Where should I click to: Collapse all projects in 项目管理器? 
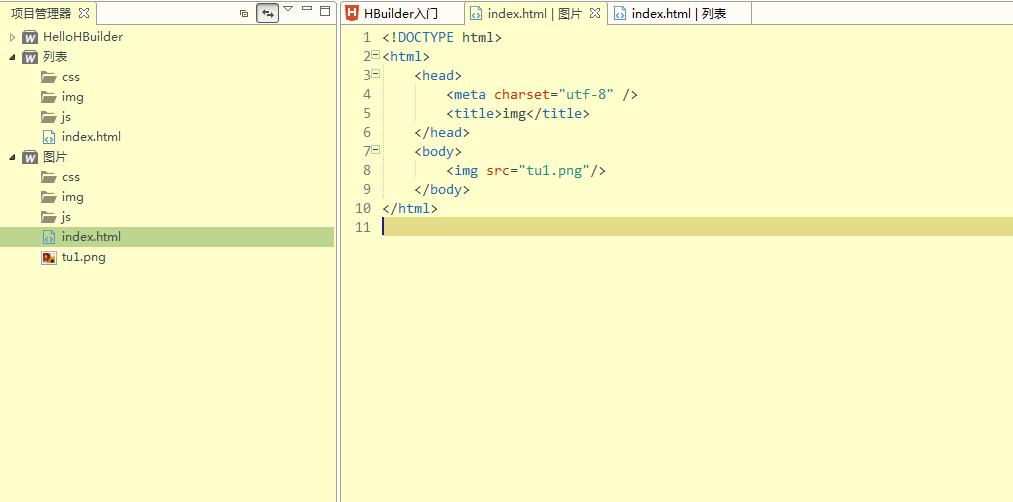coord(244,12)
